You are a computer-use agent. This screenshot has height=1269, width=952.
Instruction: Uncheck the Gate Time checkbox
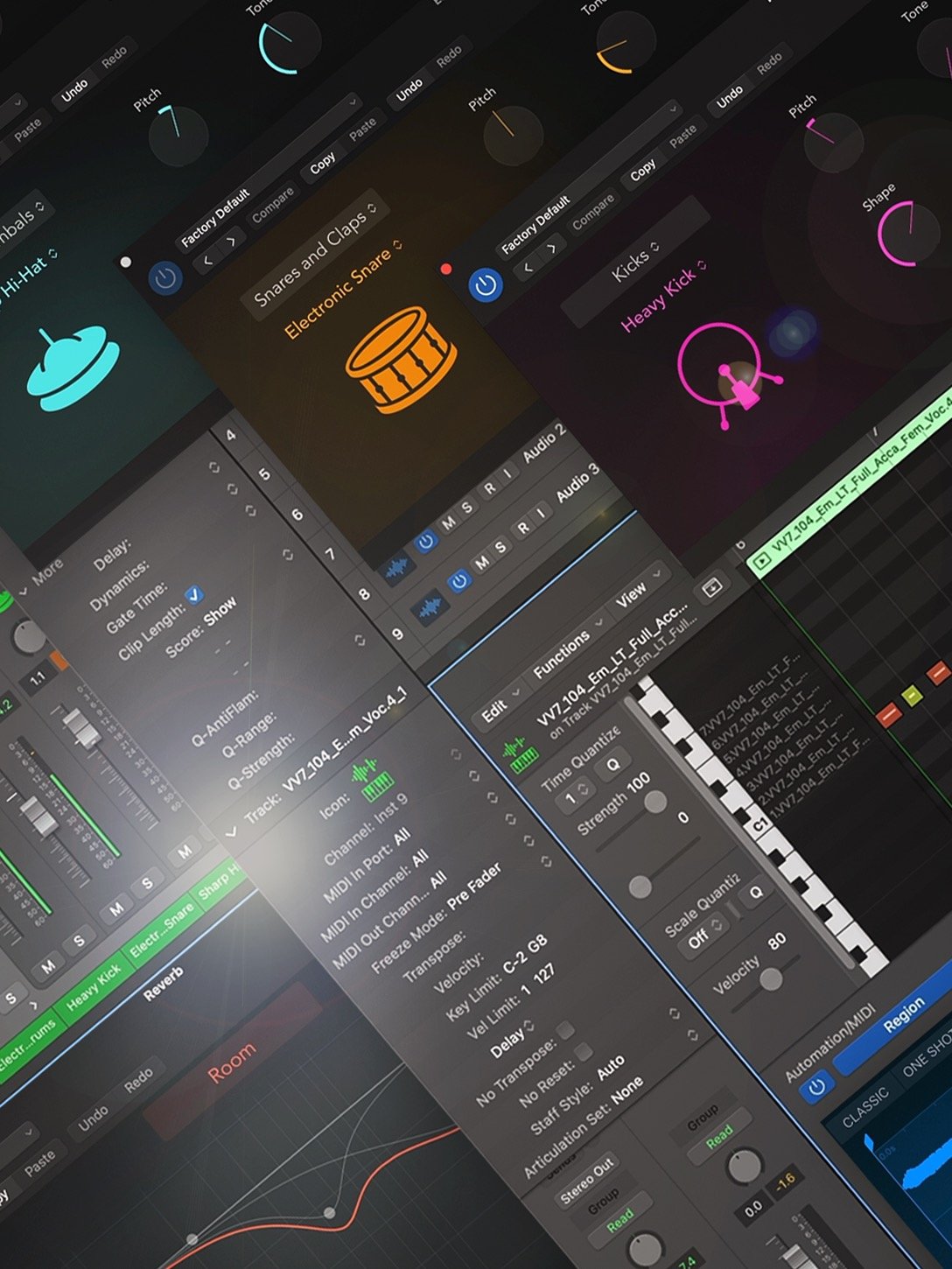click(x=195, y=596)
